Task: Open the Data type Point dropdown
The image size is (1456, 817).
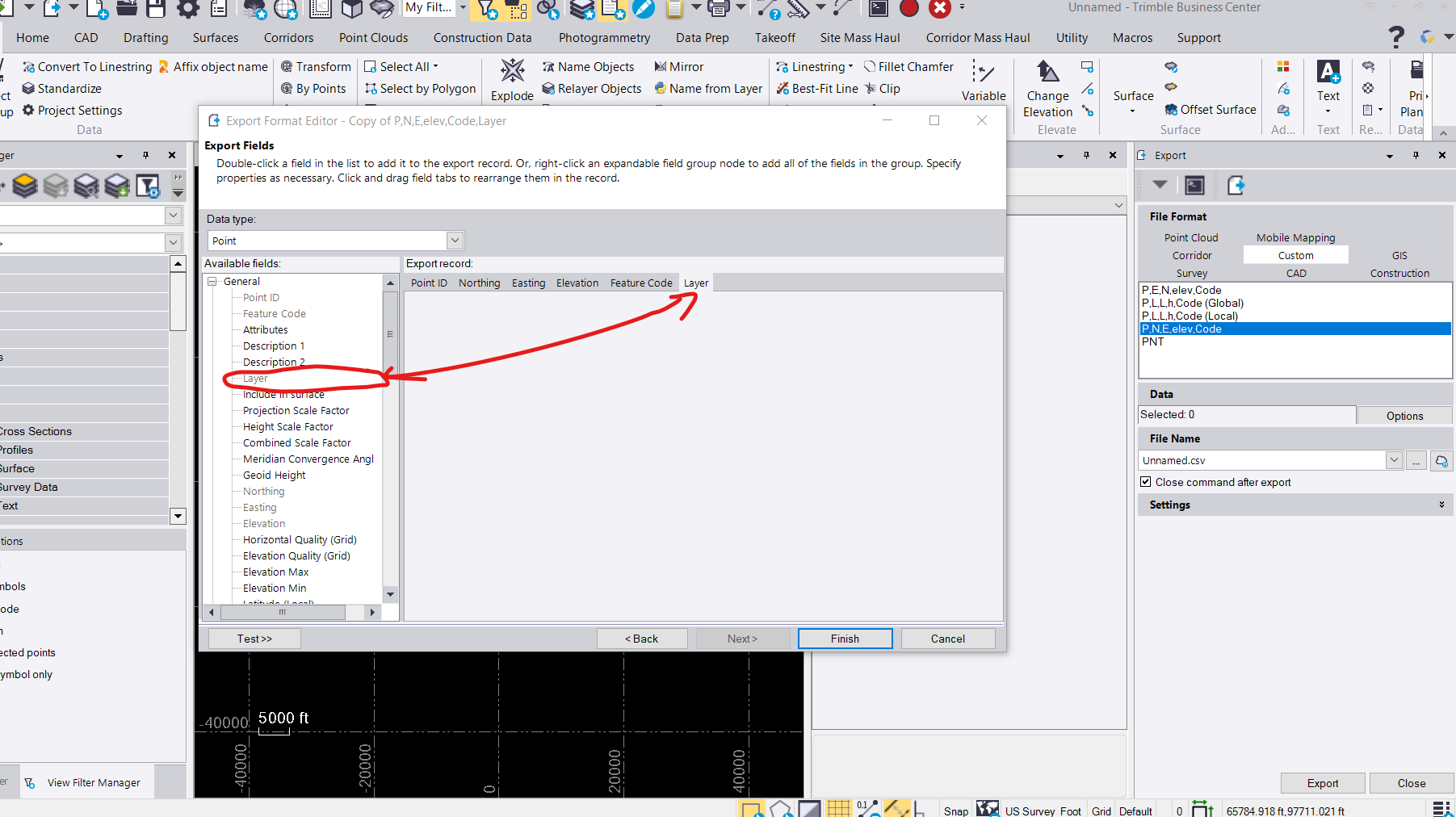Action: click(x=455, y=241)
